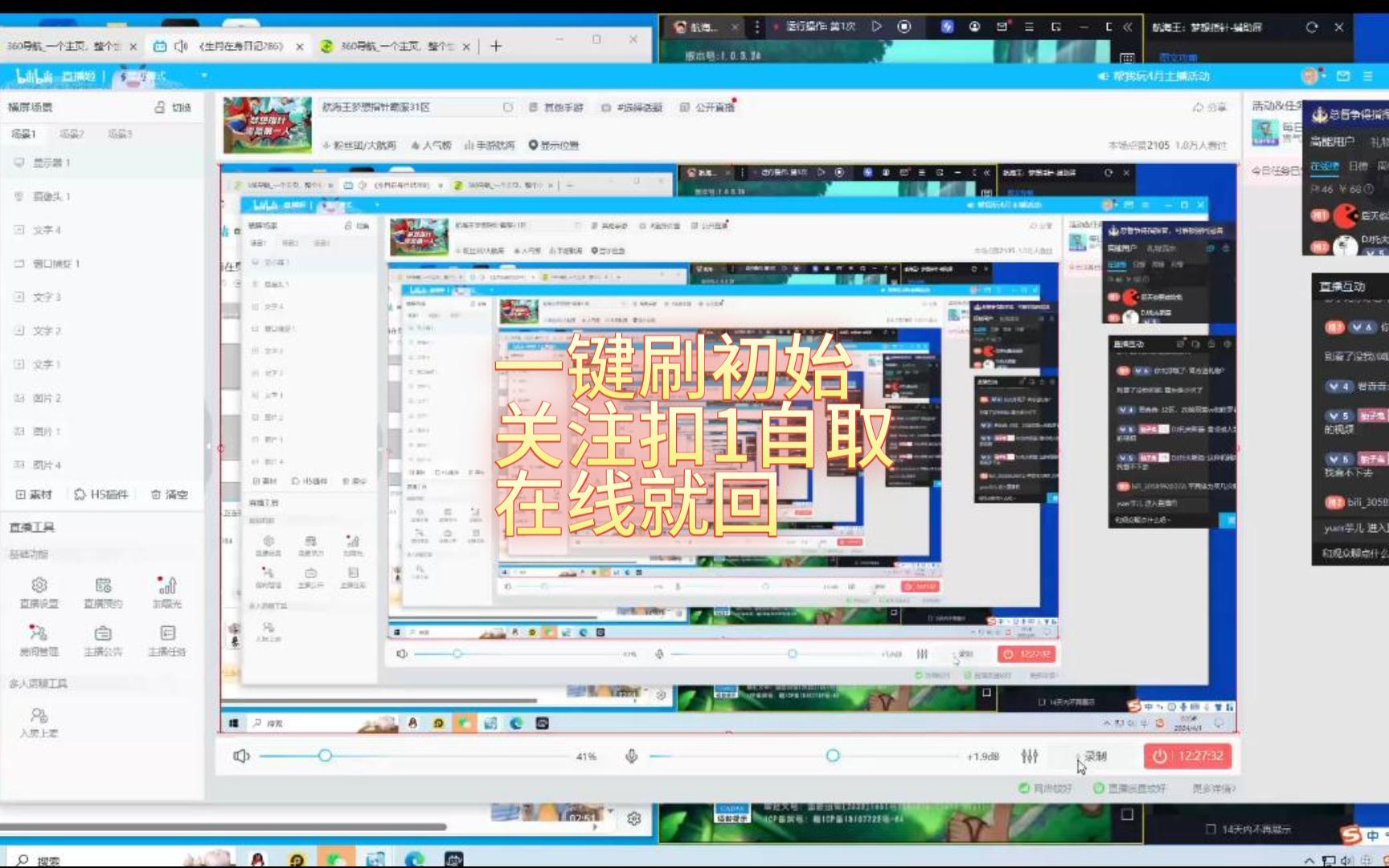Open the 帮我玩4月主播活动 link
Screen dimensions: 1389x868
click(1154, 76)
